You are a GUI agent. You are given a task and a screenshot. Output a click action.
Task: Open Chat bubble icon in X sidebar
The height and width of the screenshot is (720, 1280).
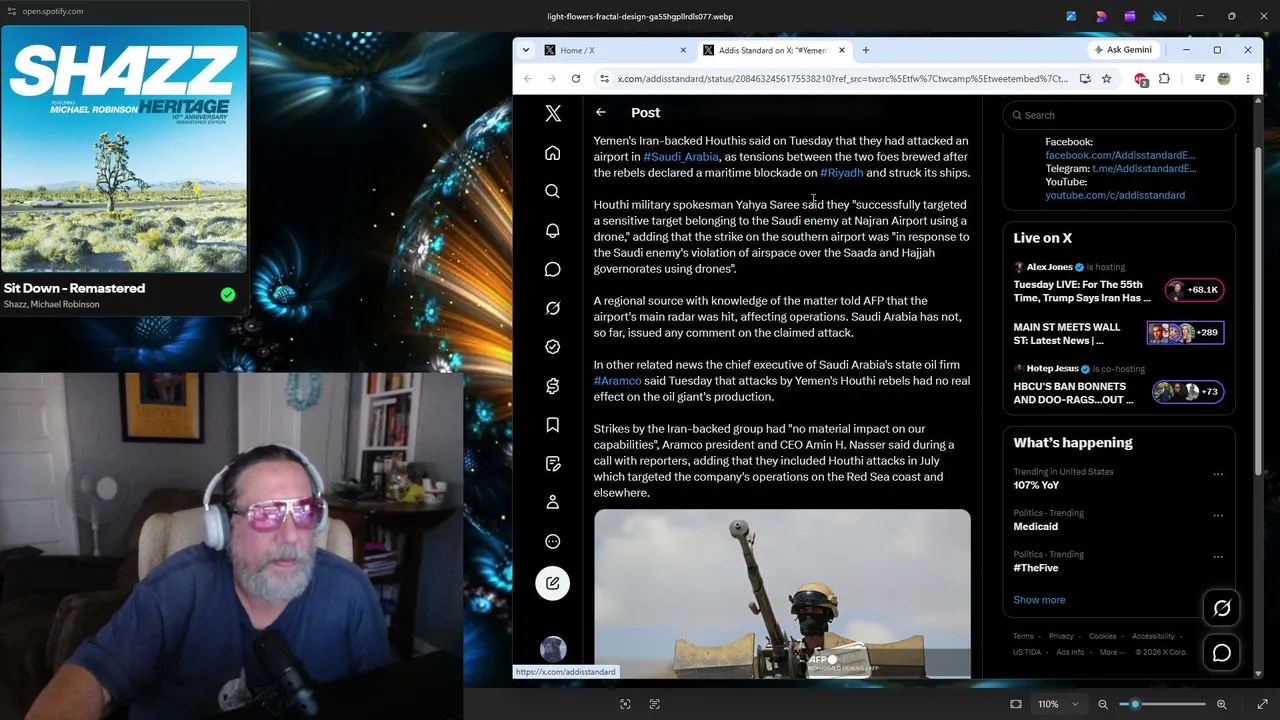click(x=553, y=269)
